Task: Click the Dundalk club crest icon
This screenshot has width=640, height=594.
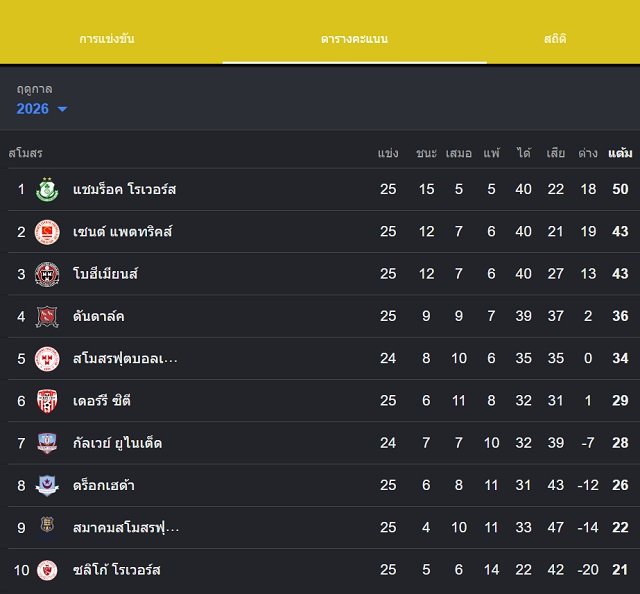Action: (47, 316)
